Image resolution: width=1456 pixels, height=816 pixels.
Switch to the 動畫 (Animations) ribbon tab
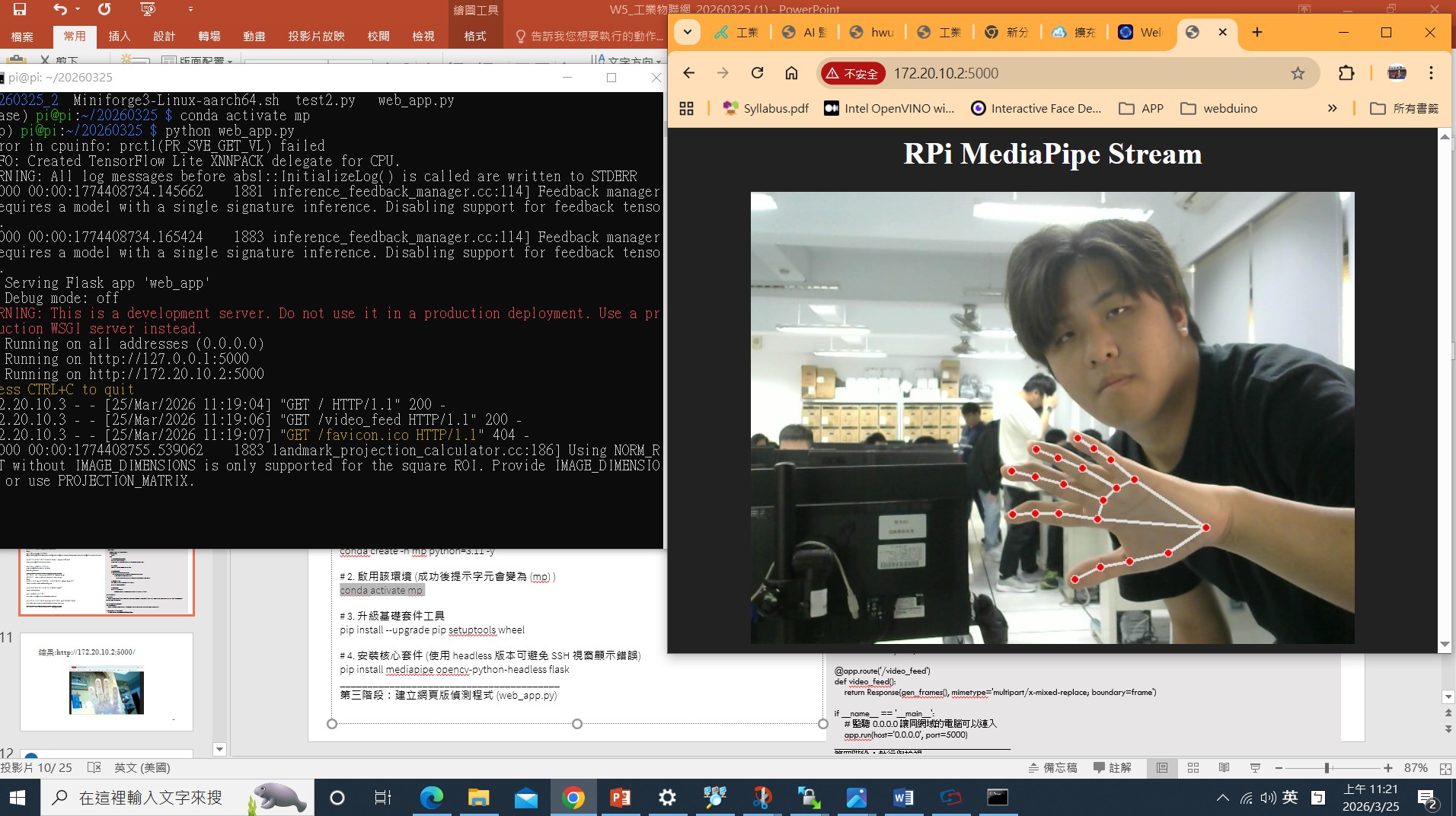[254, 37]
